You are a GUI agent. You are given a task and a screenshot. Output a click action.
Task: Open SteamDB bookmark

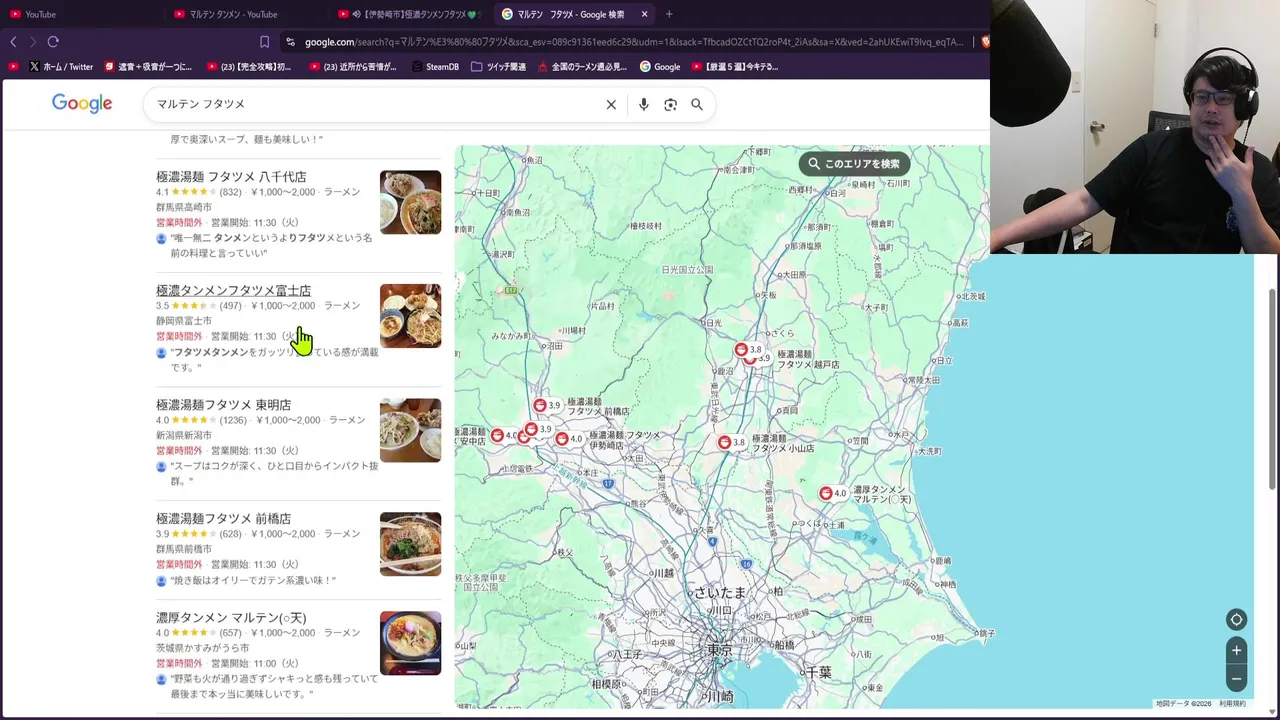[x=435, y=67]
